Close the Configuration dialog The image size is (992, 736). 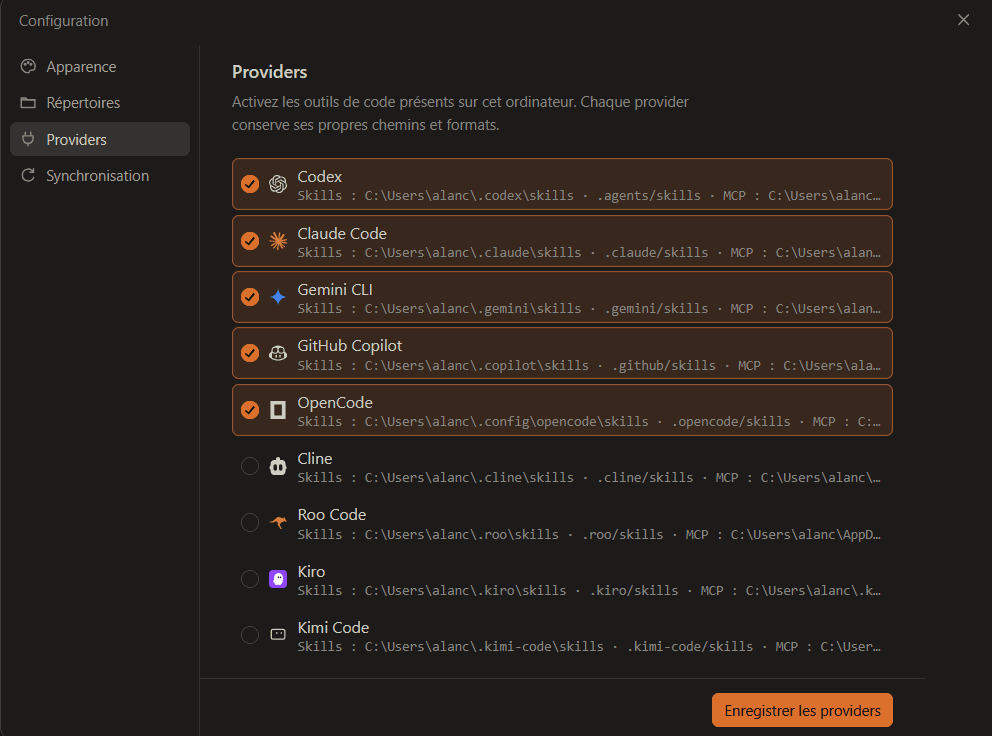click(963, 20)
